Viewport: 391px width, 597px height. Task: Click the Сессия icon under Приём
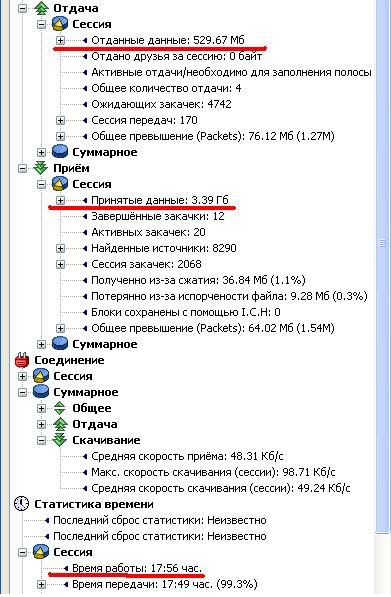[x=60, y=184]
